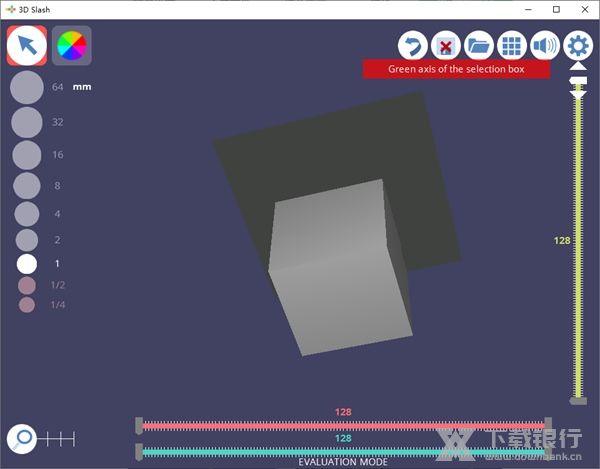Open the grid view icon

click(x=512, y=46)
